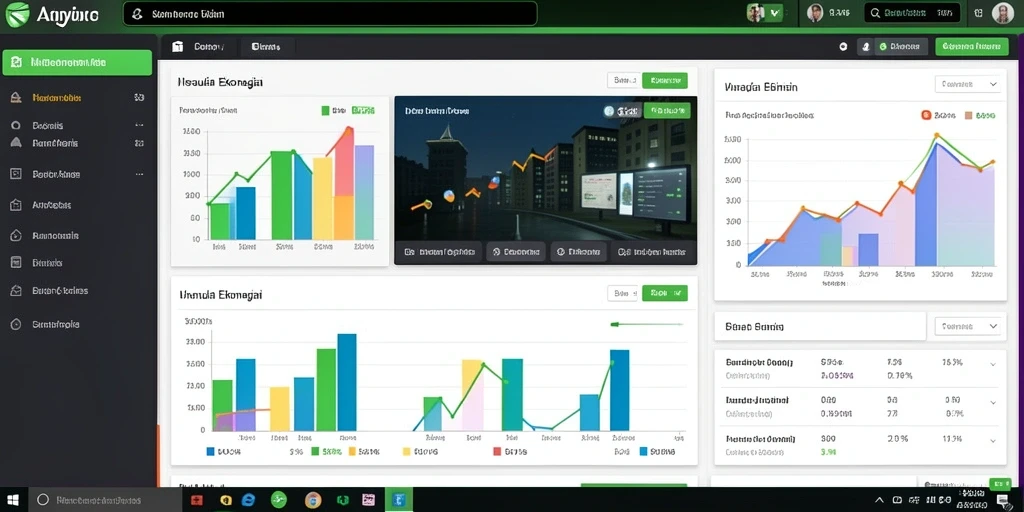1024x512 pixels.
Task: Expand the third row of the statistics table
Action: (x=993, y=441)
